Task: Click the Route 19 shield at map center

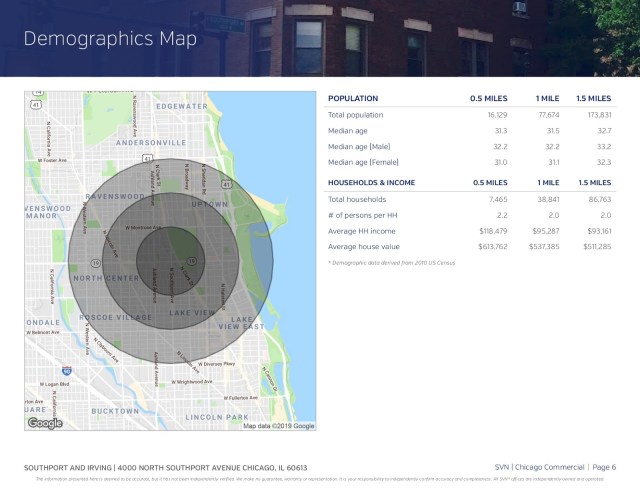Action: click(x=190, y=261)
